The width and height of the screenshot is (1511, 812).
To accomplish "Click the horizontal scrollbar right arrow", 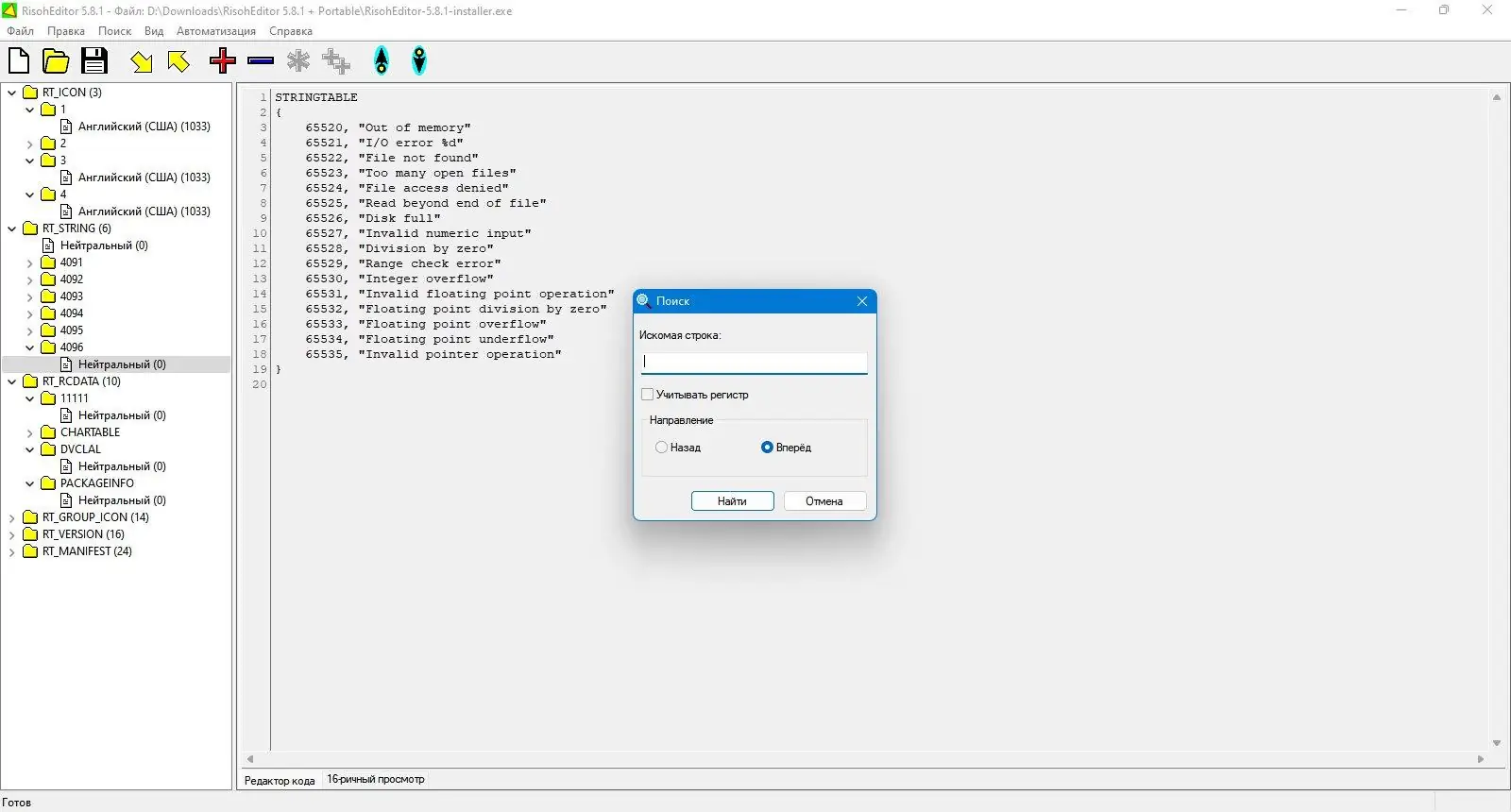I will tap(1481, 759).
